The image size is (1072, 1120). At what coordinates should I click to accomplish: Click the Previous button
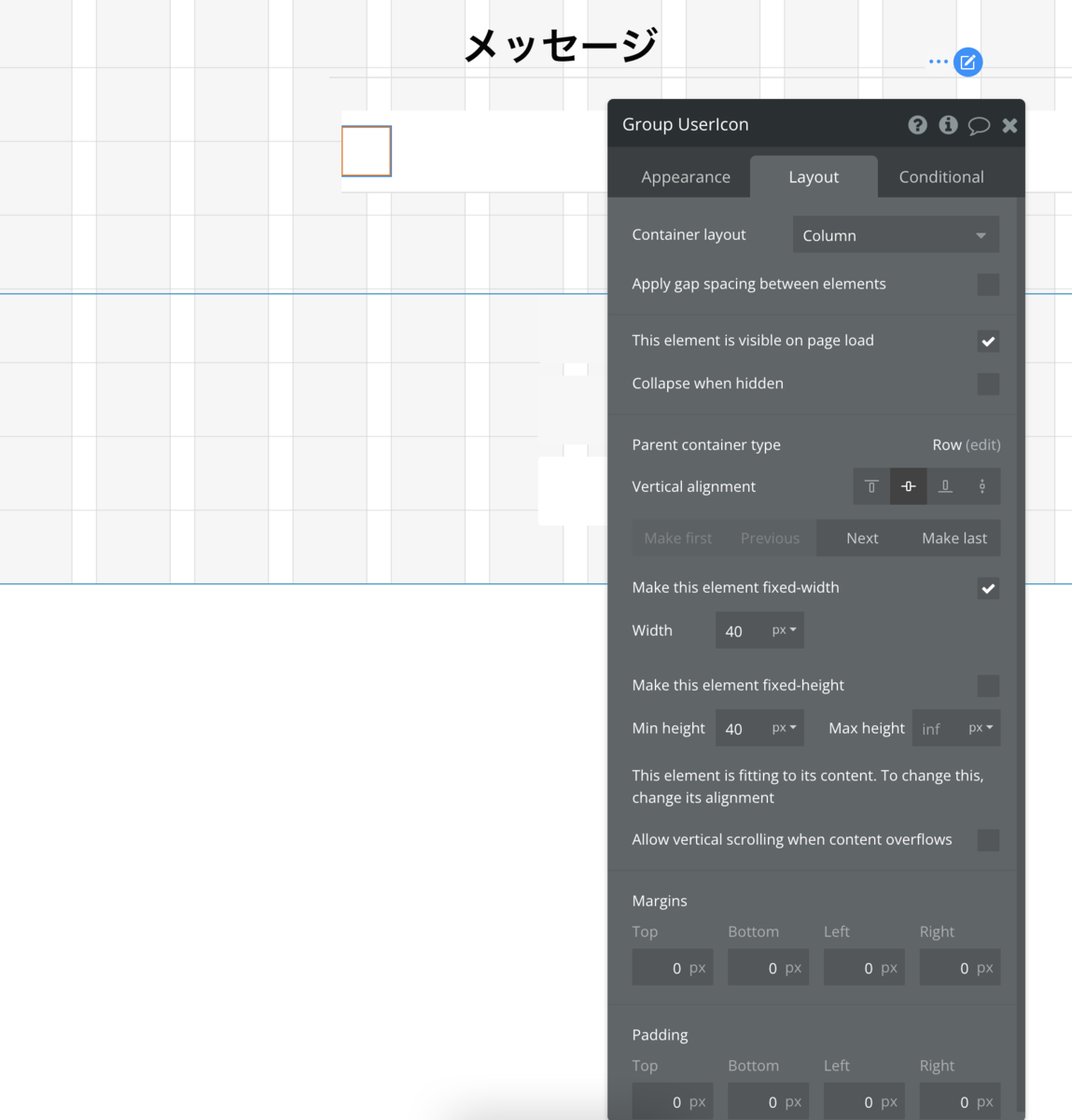[770, 539]
